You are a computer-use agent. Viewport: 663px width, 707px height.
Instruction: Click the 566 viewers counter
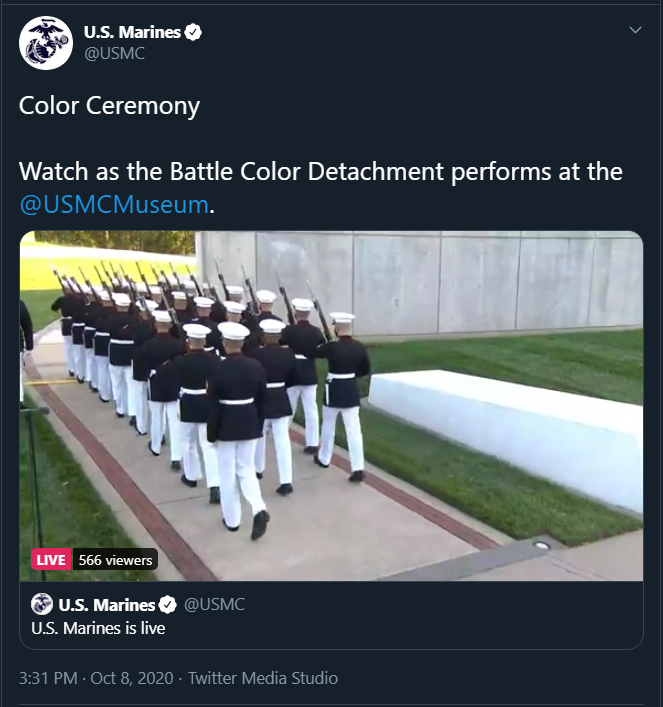point(115,560)
